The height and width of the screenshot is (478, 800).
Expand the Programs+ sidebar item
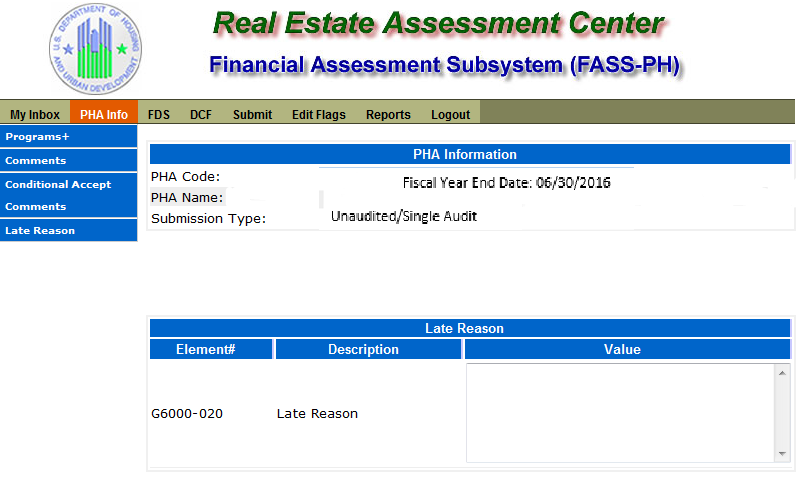tap(68, 136)
